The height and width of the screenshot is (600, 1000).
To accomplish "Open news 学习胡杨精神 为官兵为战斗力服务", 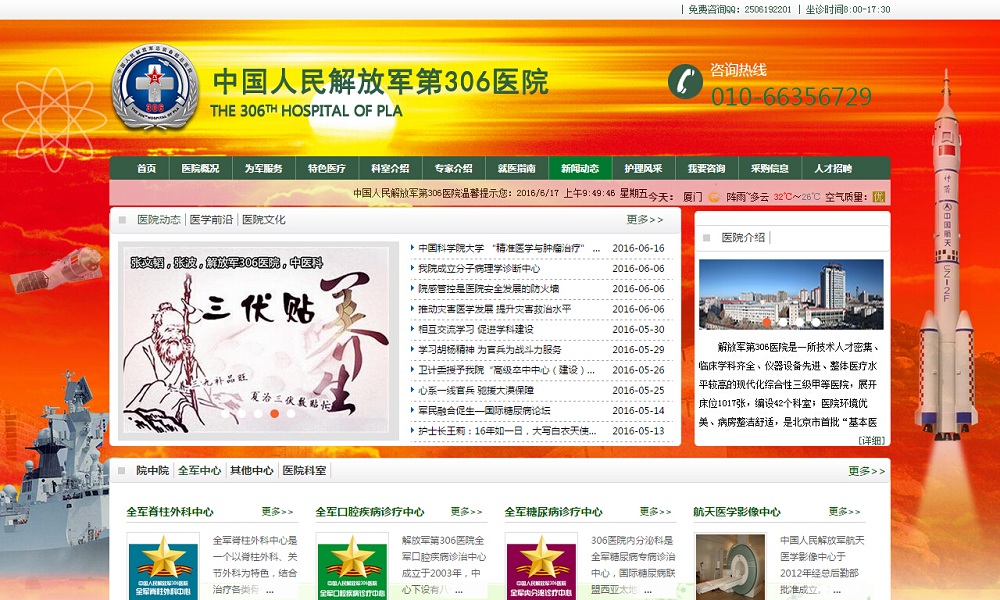I will [x=490, y=349].
